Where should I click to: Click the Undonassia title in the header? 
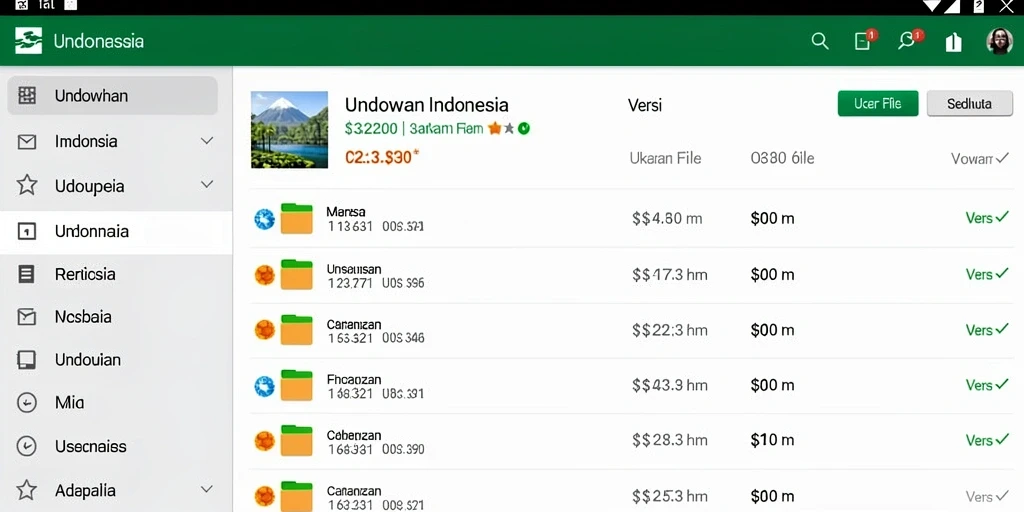click(x=99, y=41)
